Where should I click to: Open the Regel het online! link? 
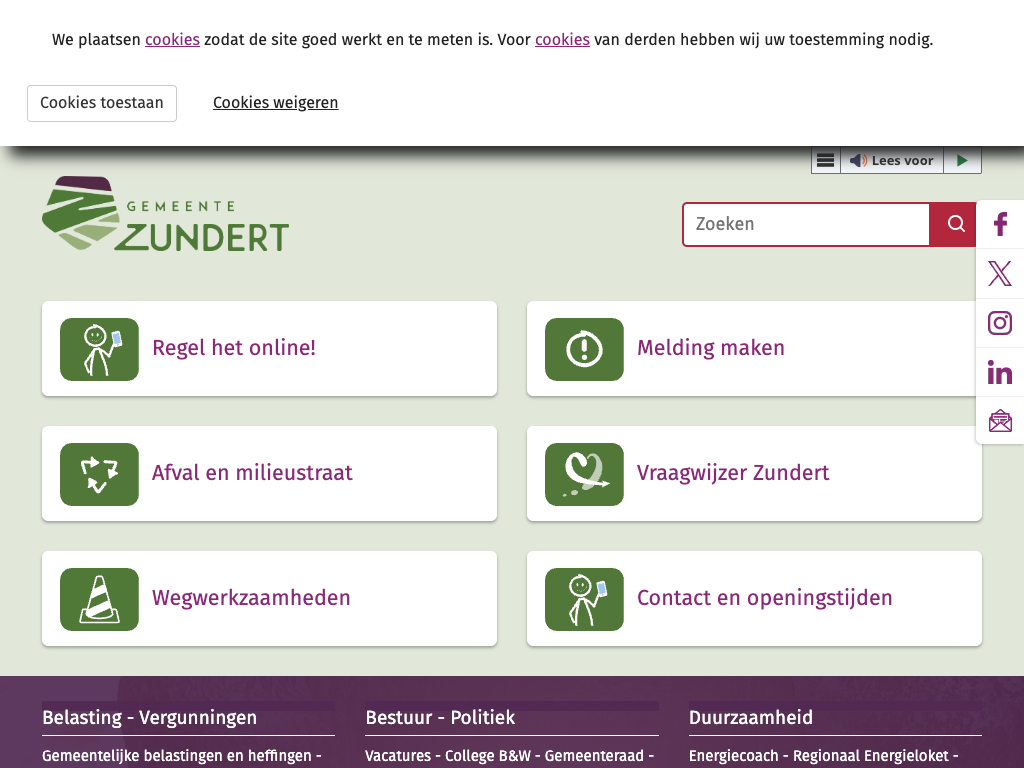point(234,348)
